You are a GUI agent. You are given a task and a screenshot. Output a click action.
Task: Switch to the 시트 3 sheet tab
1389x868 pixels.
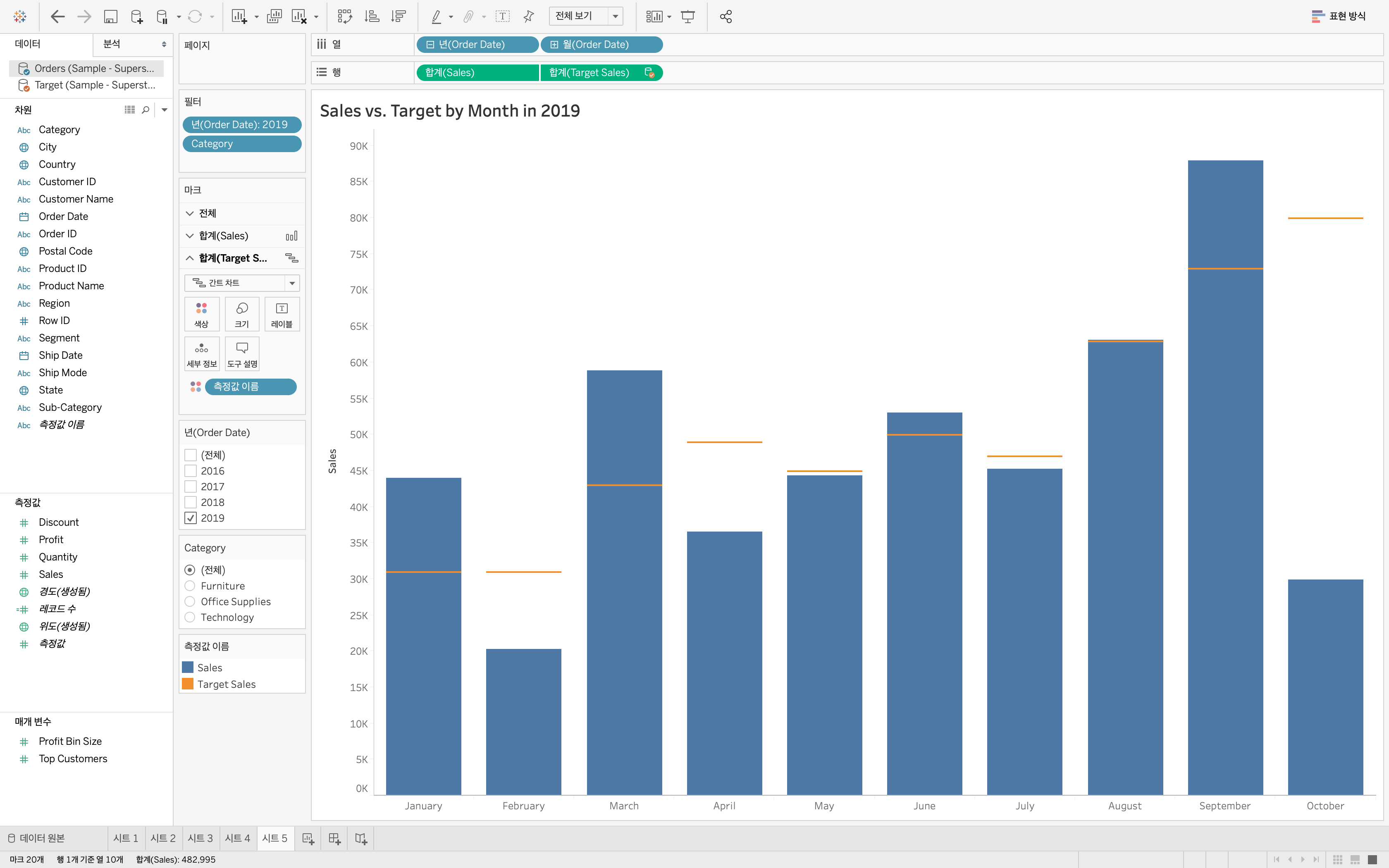point(200,839)
